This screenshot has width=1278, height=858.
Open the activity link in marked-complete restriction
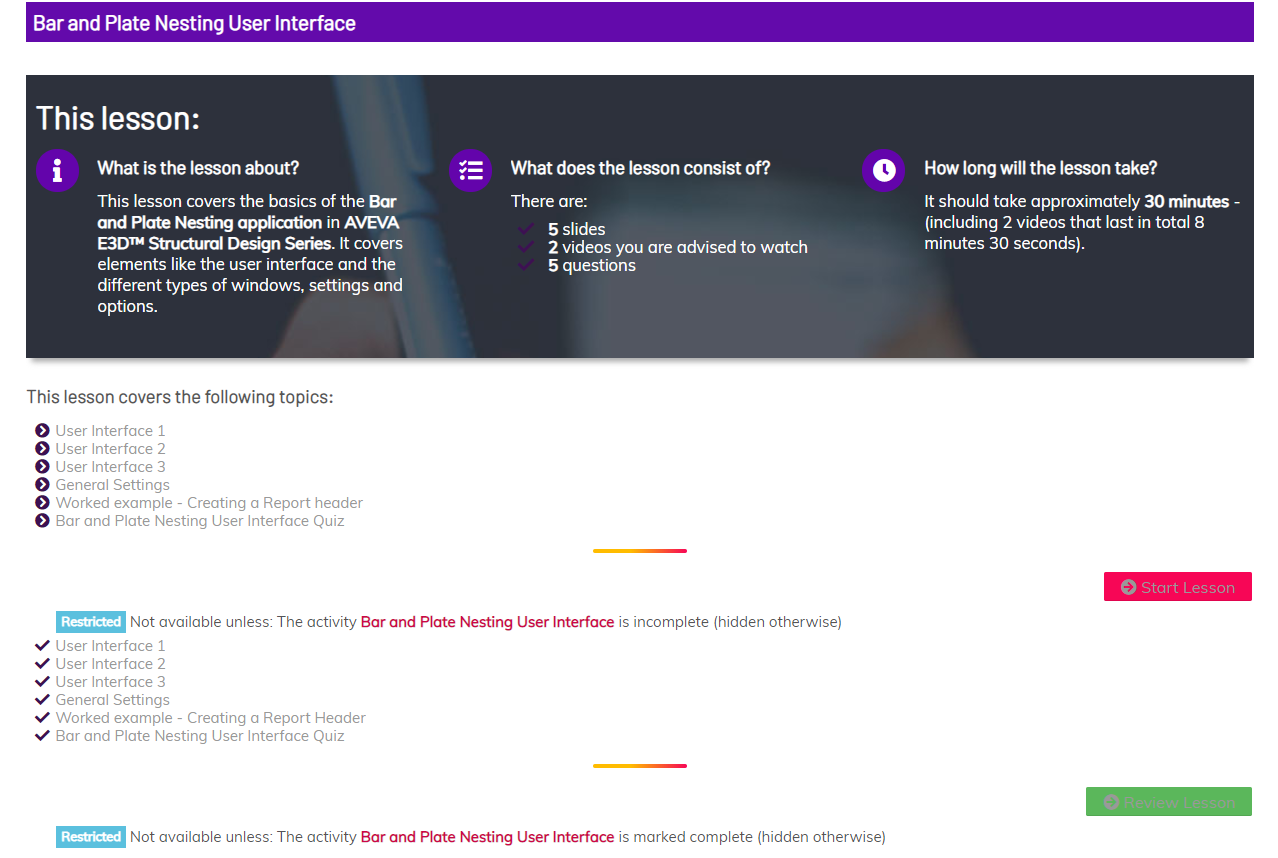pyautogui.click(x=487, y=837)
